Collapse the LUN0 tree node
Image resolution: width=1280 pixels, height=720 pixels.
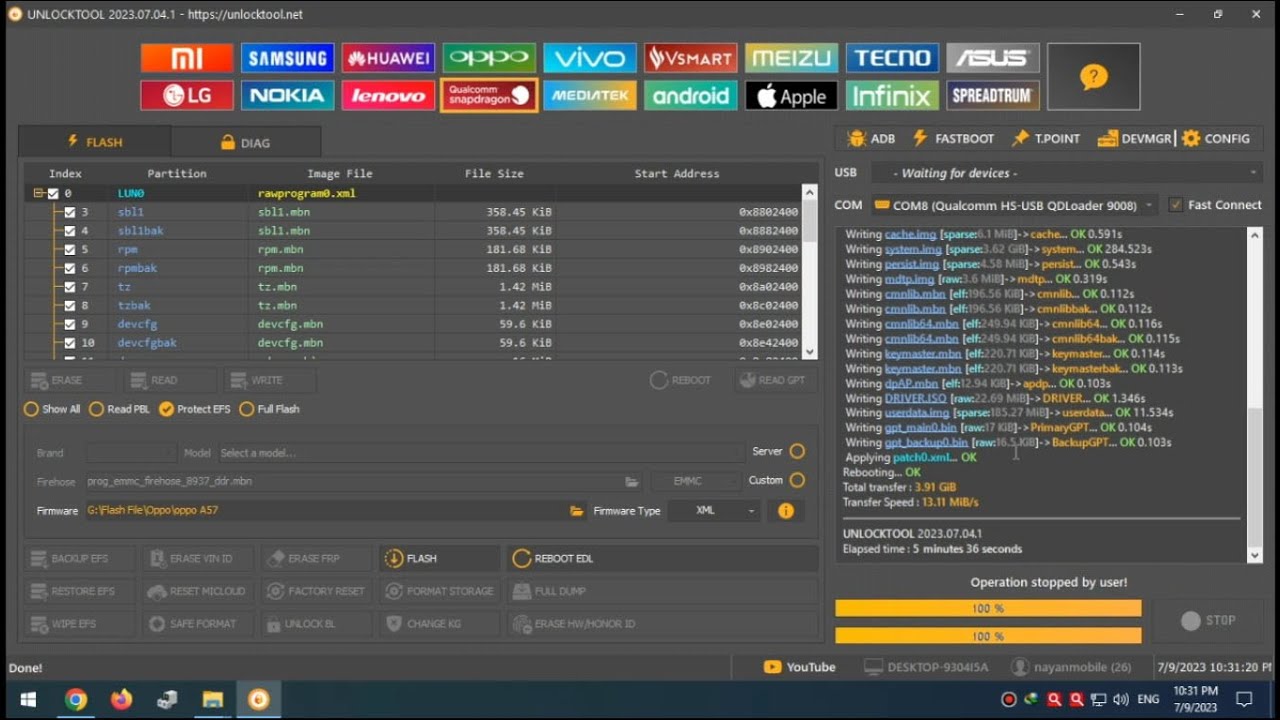tap(38, 194)
